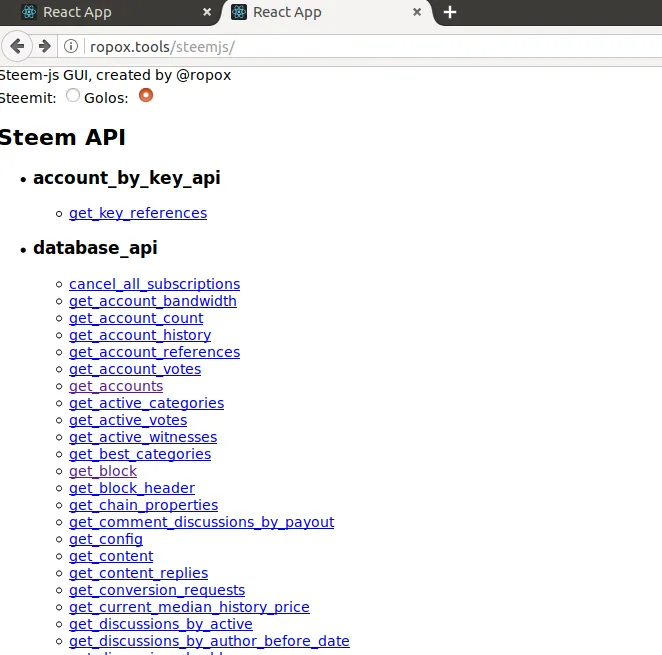Open the get_key_references link
Viewport: 662px width, 655px height.
tap(138, 213)
